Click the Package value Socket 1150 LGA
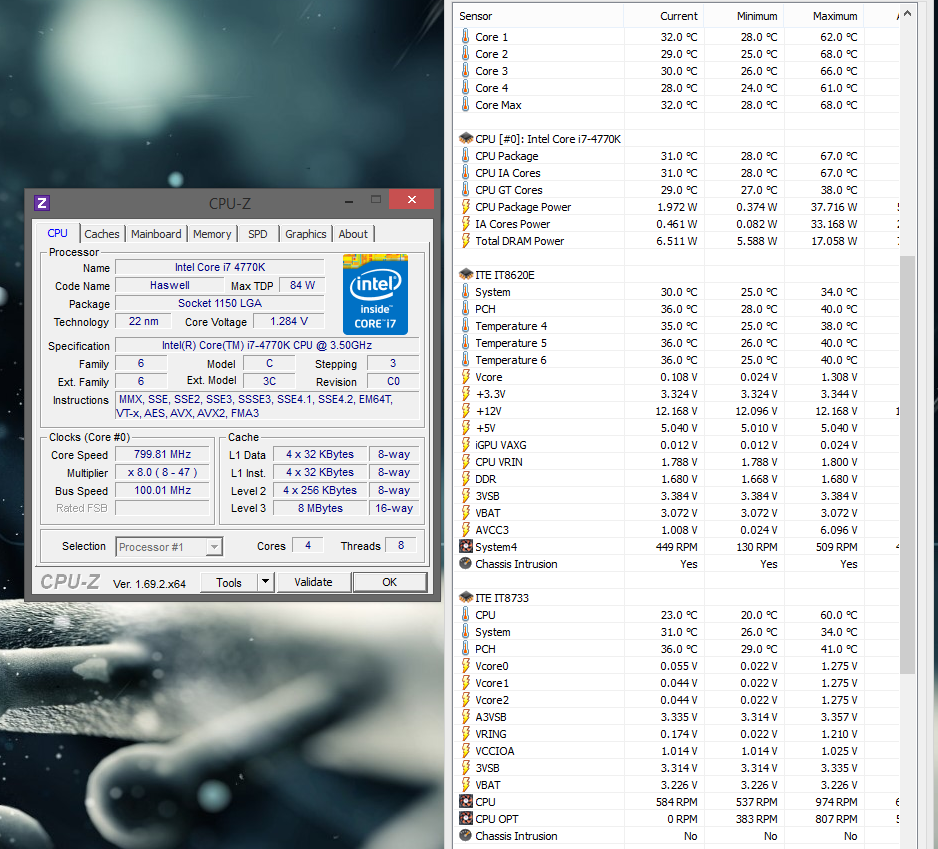Viewport: 938px width, 849px height. [x=220, y=303]
